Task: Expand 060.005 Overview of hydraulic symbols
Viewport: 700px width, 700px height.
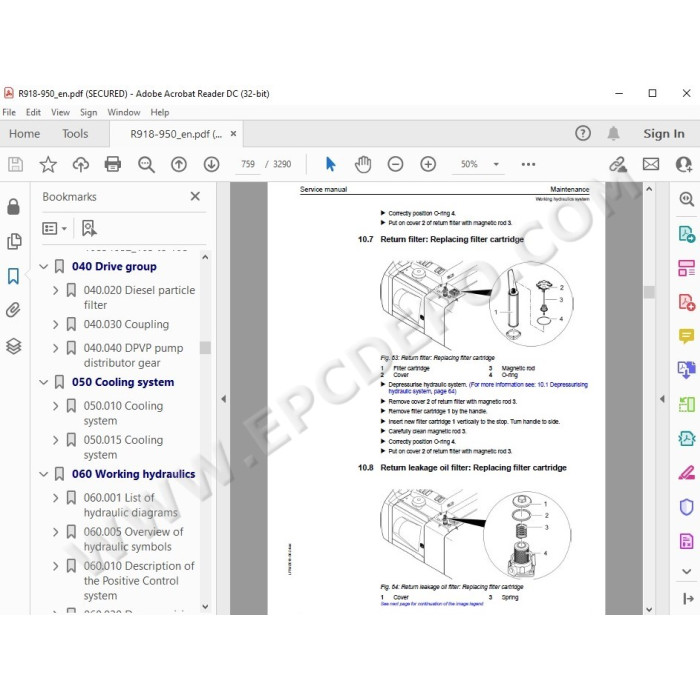Action: click(55, 532)
